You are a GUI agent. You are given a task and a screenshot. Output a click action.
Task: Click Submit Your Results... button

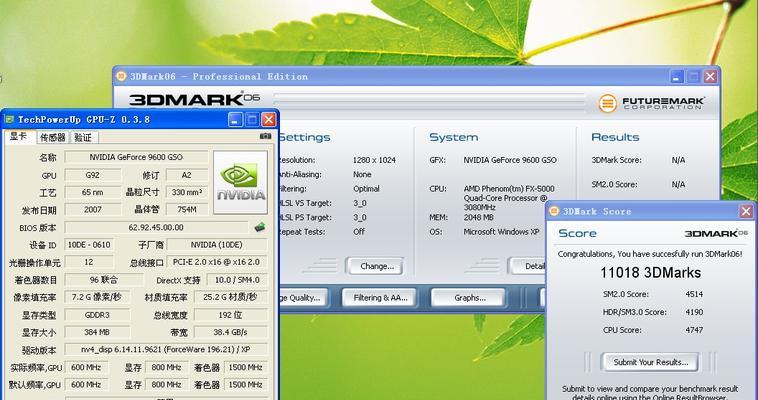(x=650, y=362)
